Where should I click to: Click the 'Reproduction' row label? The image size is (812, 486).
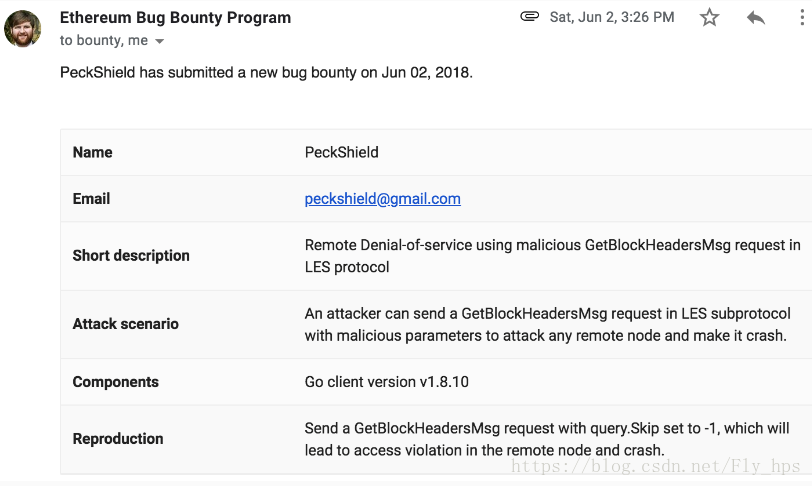tap(118, 439)
